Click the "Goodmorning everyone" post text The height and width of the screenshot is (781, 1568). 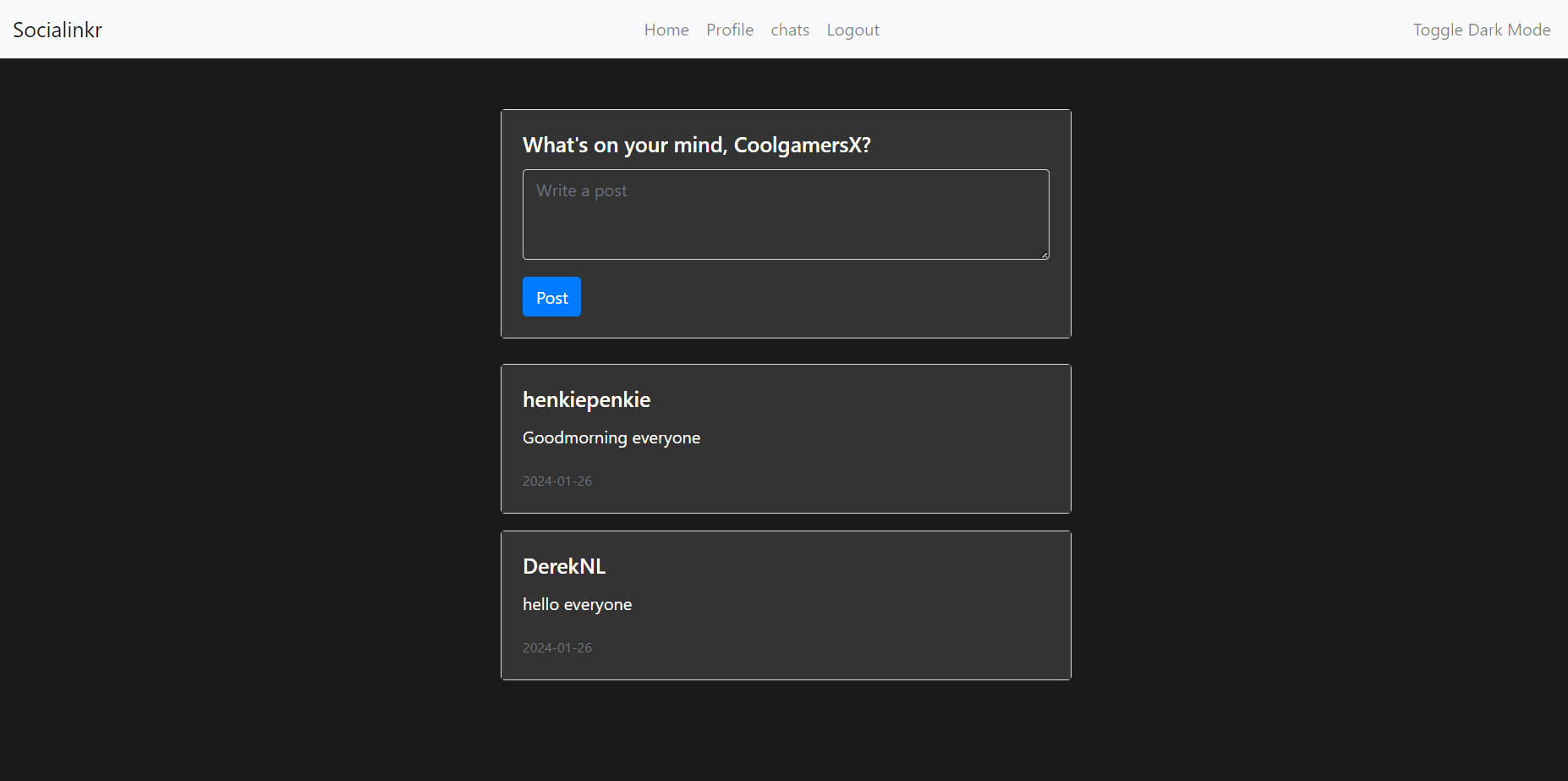pos(611,437)
